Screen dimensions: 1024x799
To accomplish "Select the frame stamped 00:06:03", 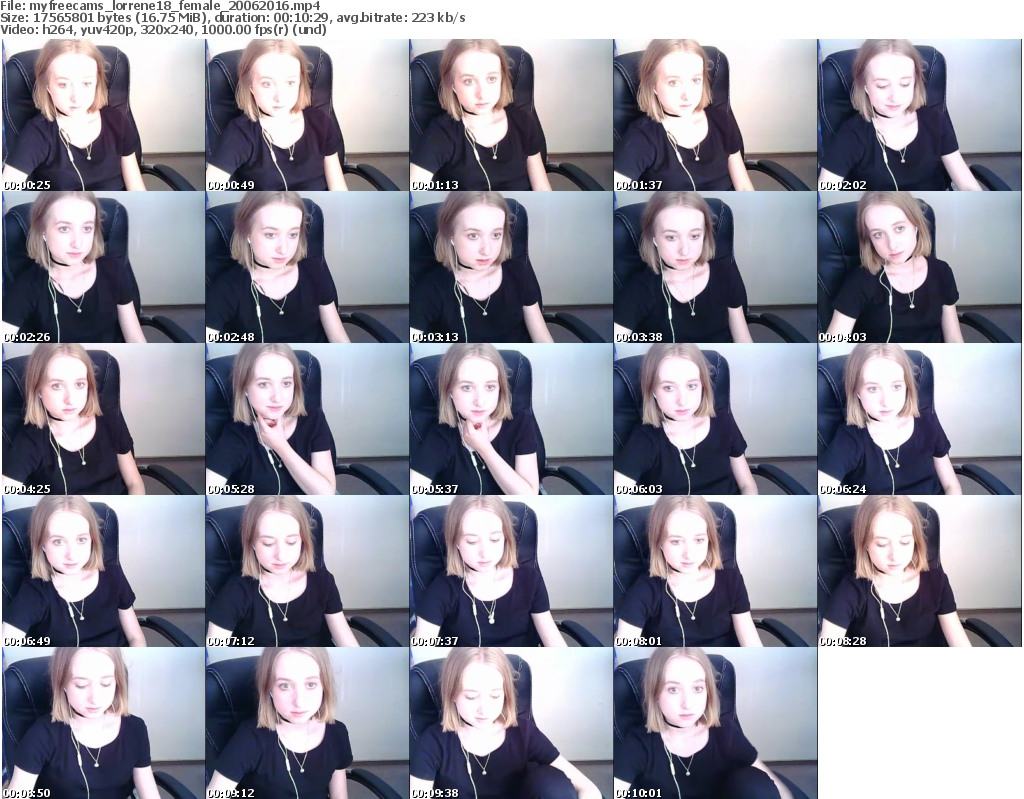I will click(x=714, y=419).
